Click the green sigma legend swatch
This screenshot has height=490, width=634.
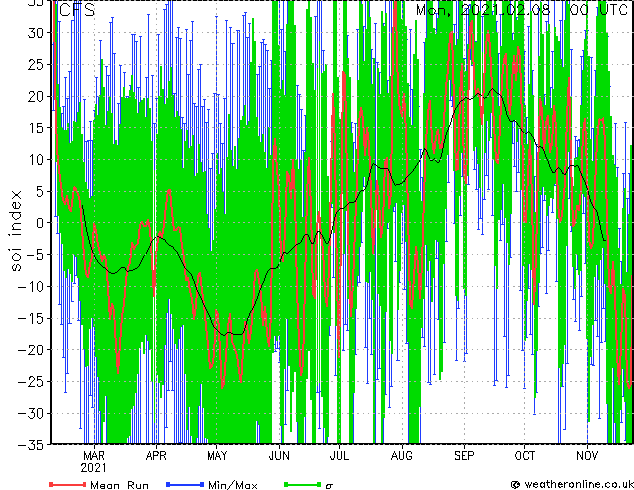[x=302, y=484]
